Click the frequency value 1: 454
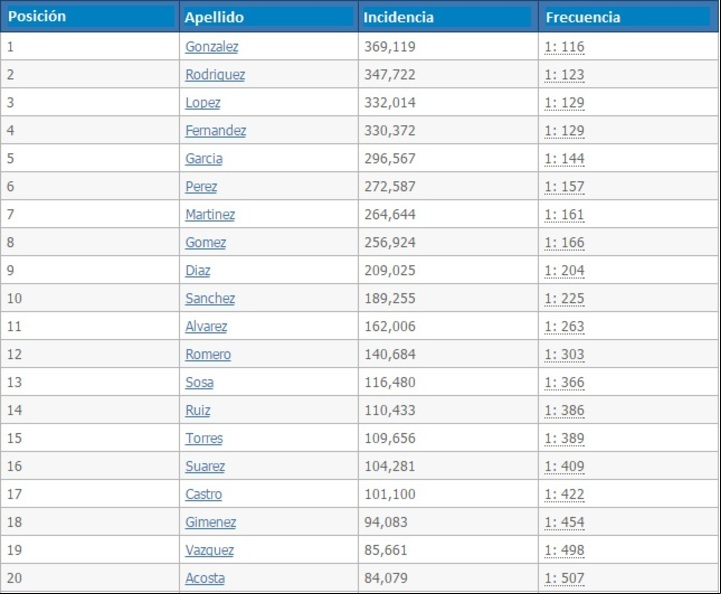The image size is (721, 594). [564, 522]
